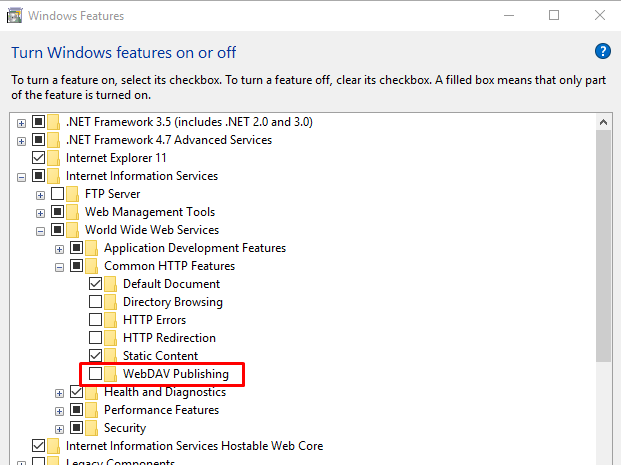Screen dimensions: 621x465
Task: Click the vertical scrollbar thumb
Action: (x=603, y=246)
